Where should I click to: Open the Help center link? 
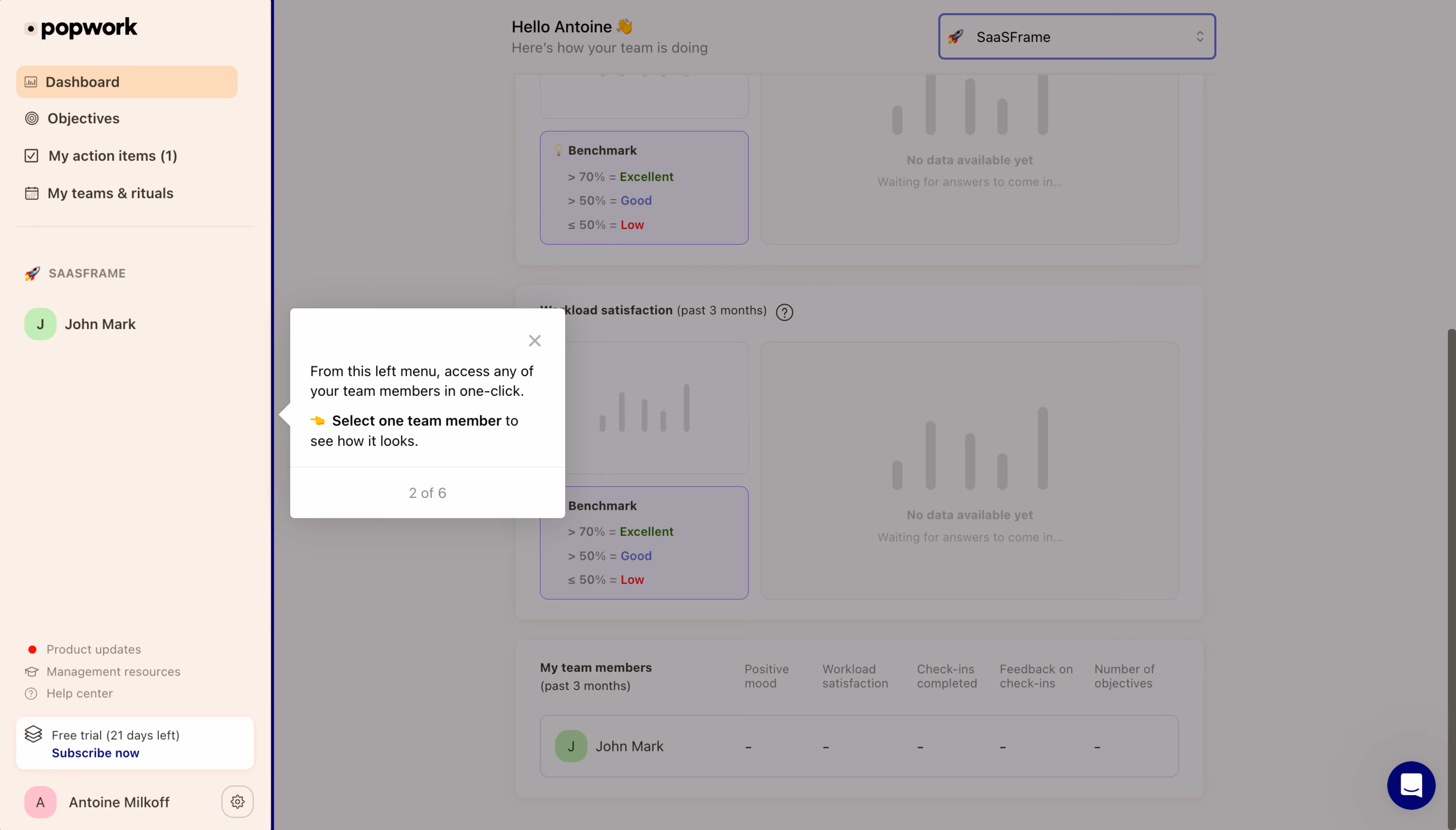click(79, 693)
